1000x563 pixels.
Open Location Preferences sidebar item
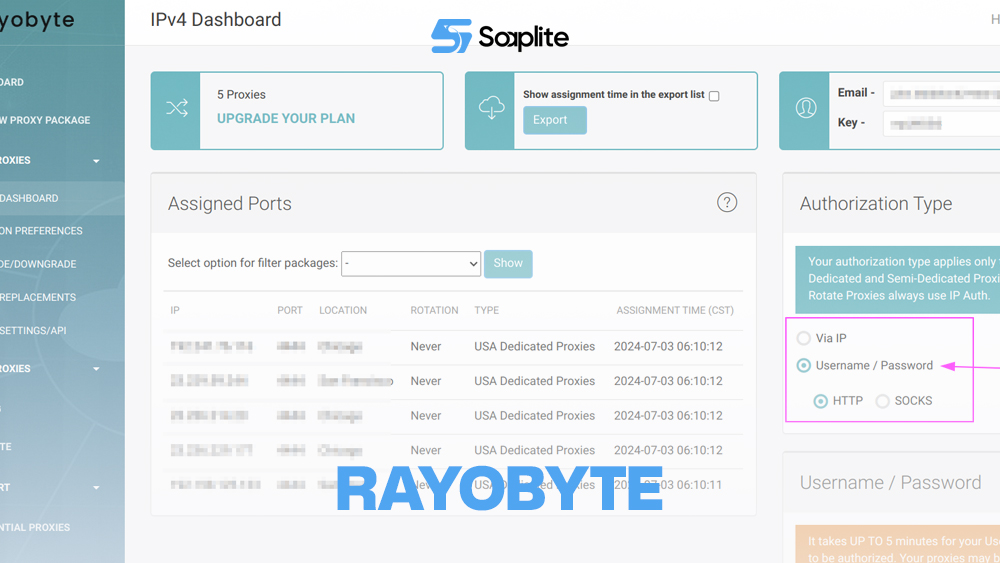pos(41,231)
